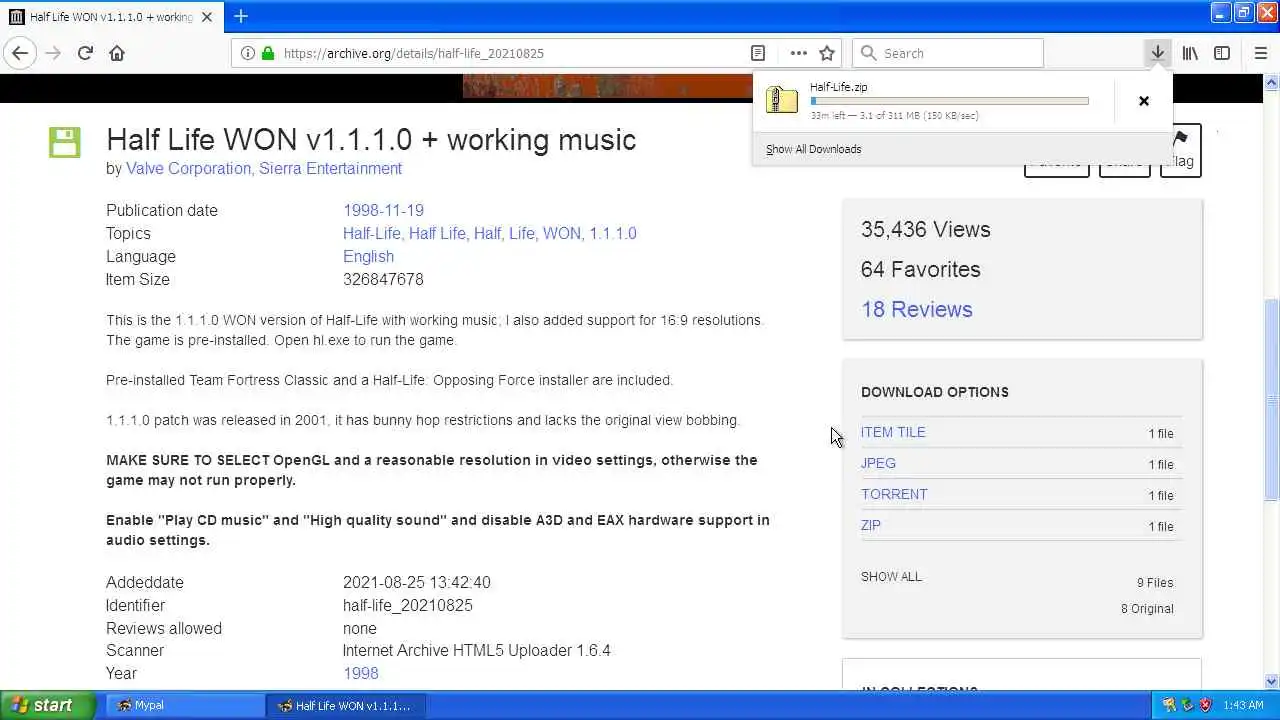Switch to Half Life WON taskbar button

(345, 705)
